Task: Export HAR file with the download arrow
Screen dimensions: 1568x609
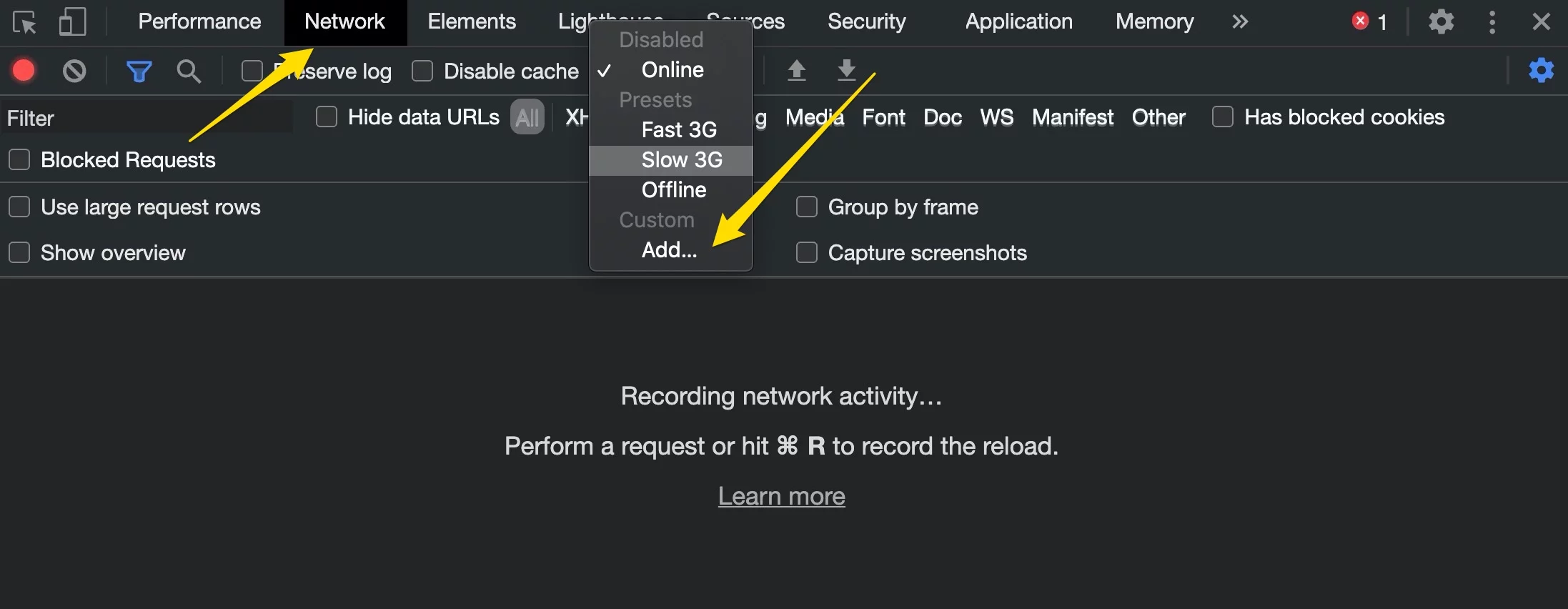Action: 846,70
